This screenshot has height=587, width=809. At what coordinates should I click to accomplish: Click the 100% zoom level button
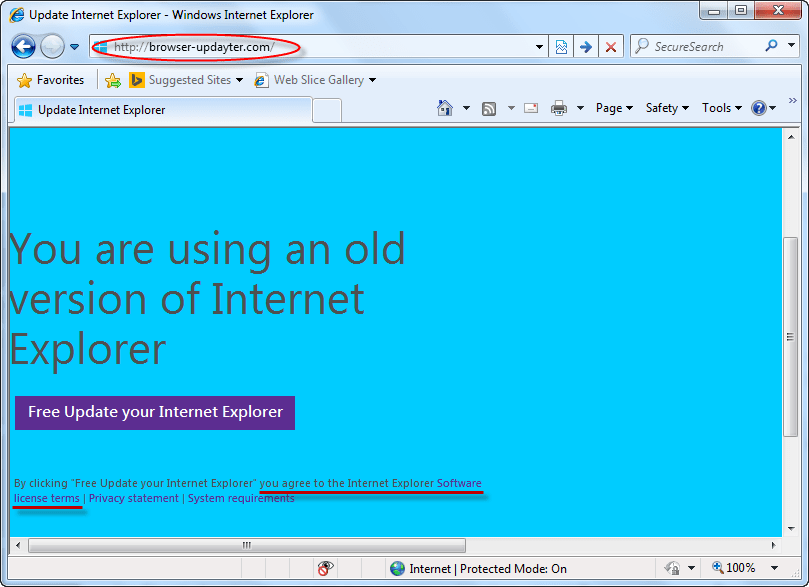pos(733,568)
